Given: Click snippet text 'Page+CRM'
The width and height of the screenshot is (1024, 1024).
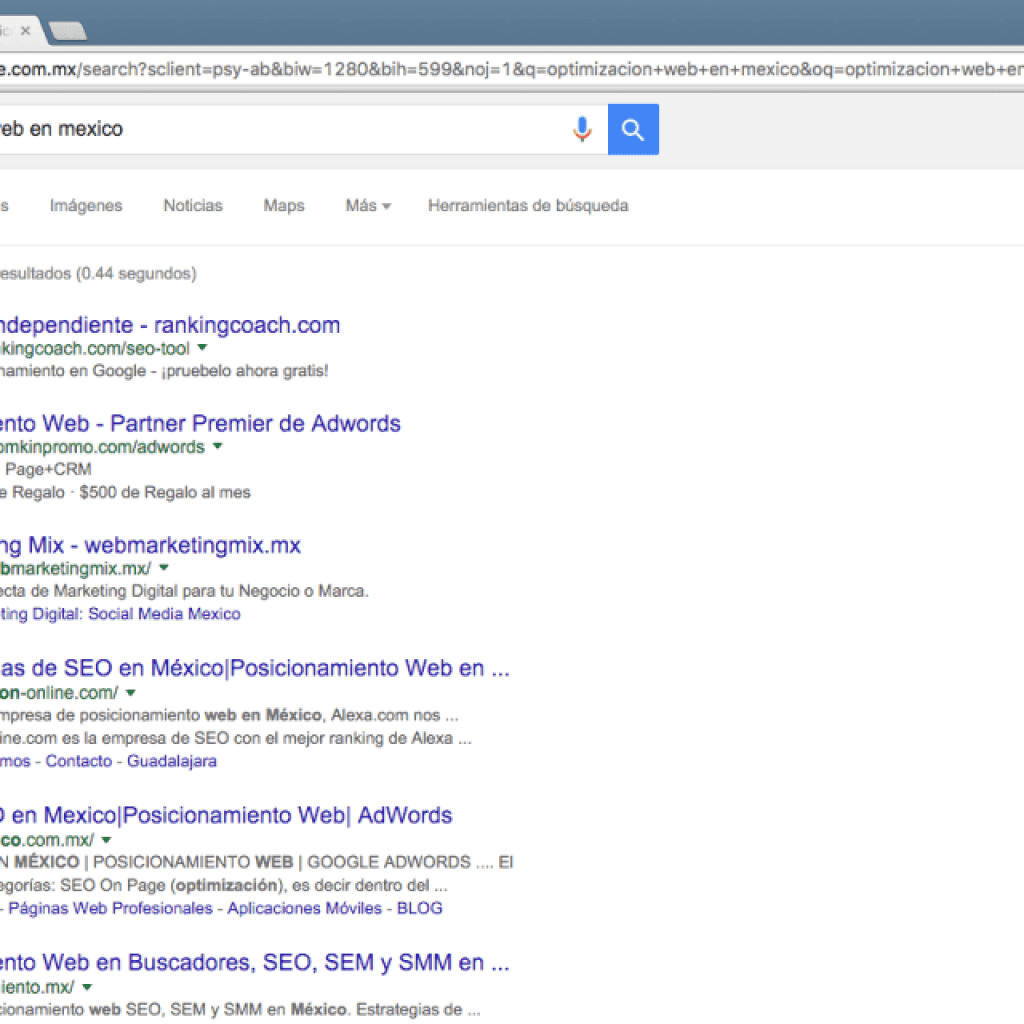Looking at the screenshot, I should point(48,470).
